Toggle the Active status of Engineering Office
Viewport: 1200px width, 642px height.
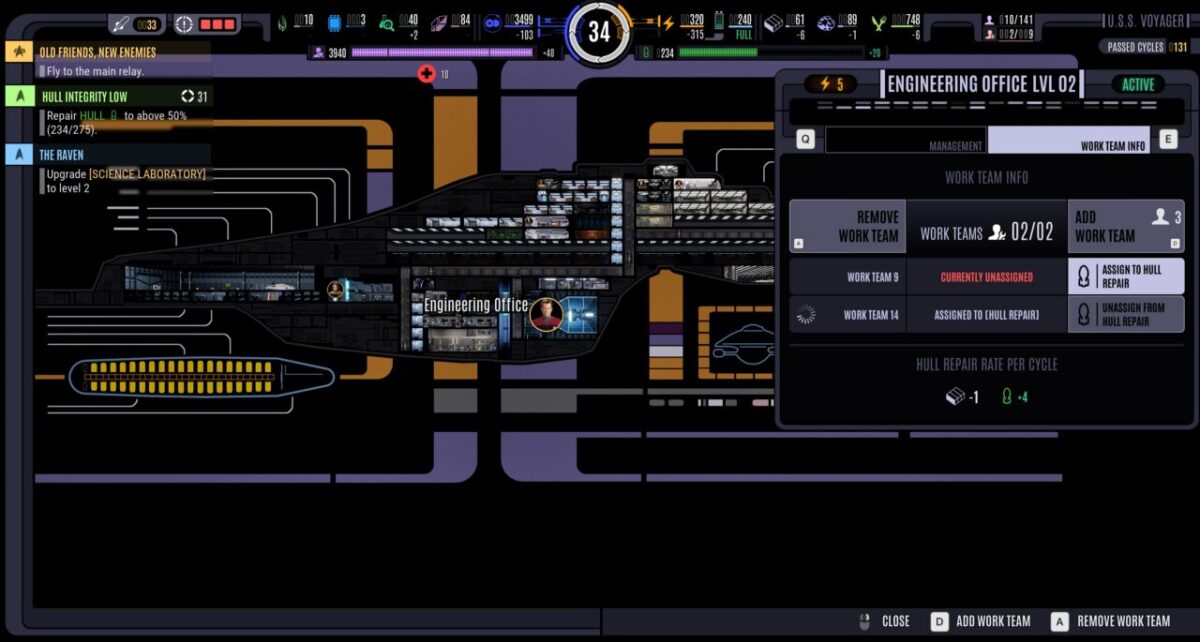coord(1138,85)
